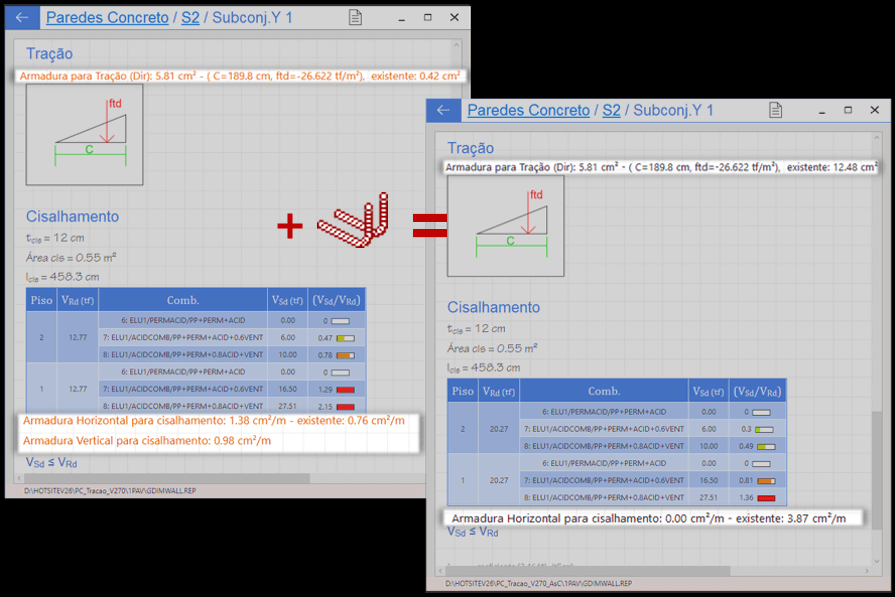This screenshot has width=895, height=597.
Task: Click the red equals sign beside right window
Action: (x=430, y=227)
